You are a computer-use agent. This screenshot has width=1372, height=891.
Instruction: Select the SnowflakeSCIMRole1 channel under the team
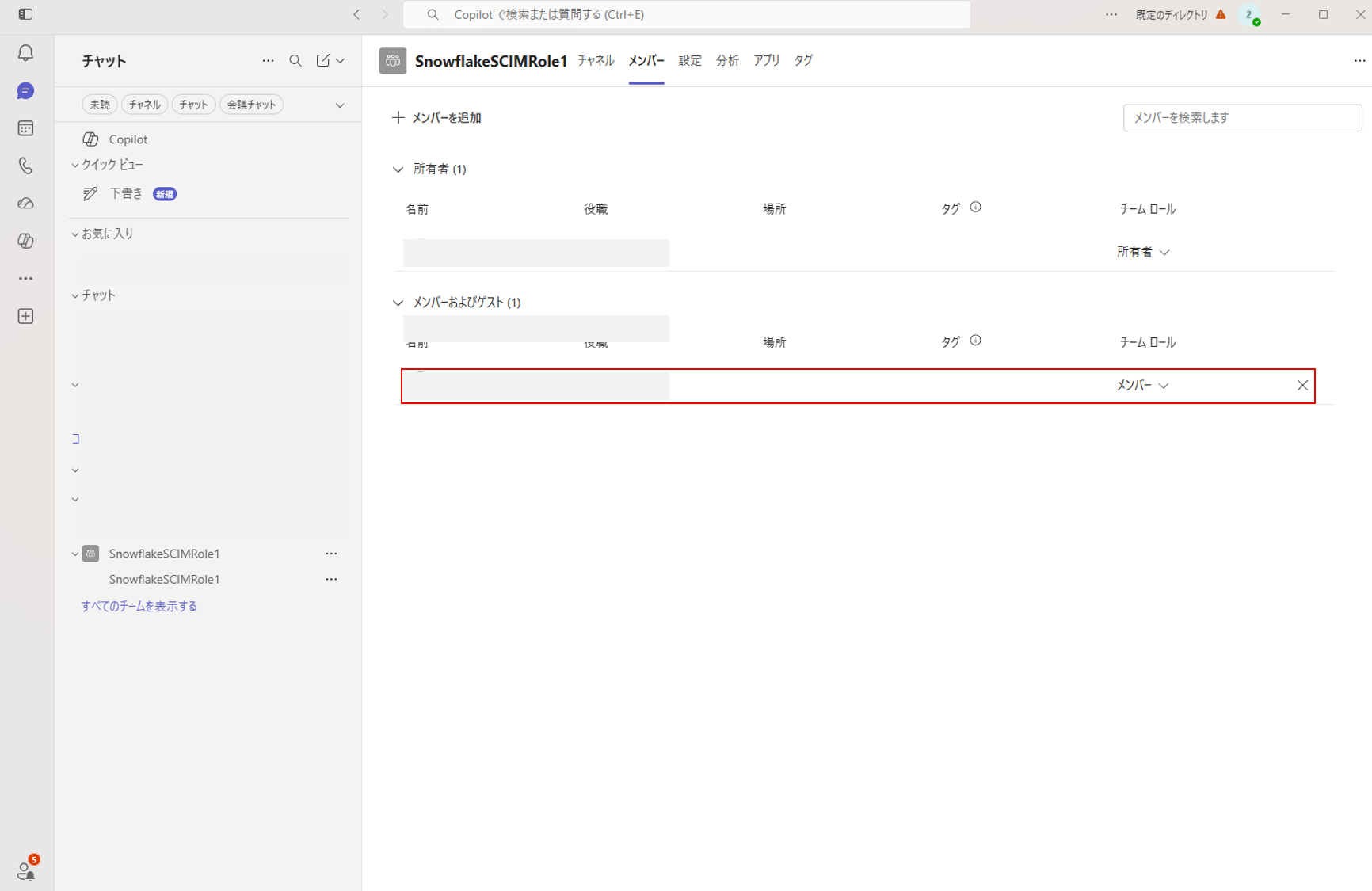[164, 579]
